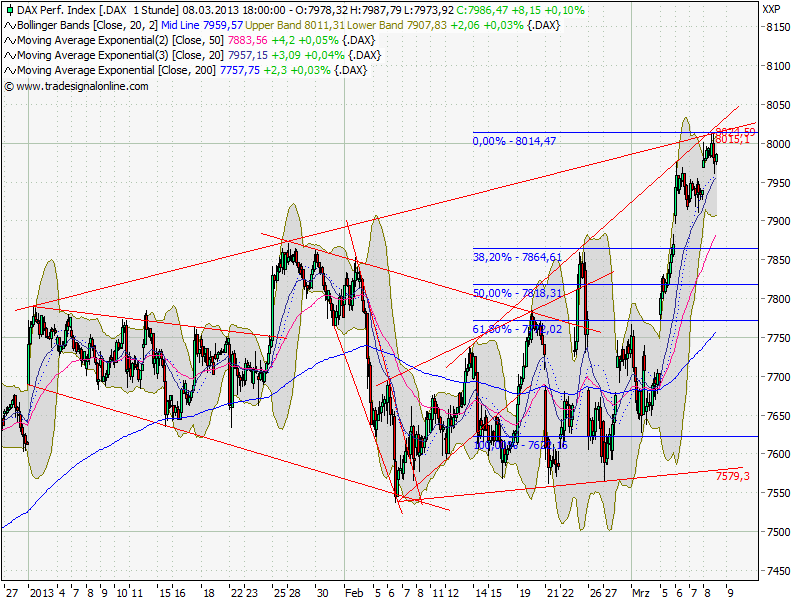Click the Exponential(3) moving average line icon

pos(10,56)
